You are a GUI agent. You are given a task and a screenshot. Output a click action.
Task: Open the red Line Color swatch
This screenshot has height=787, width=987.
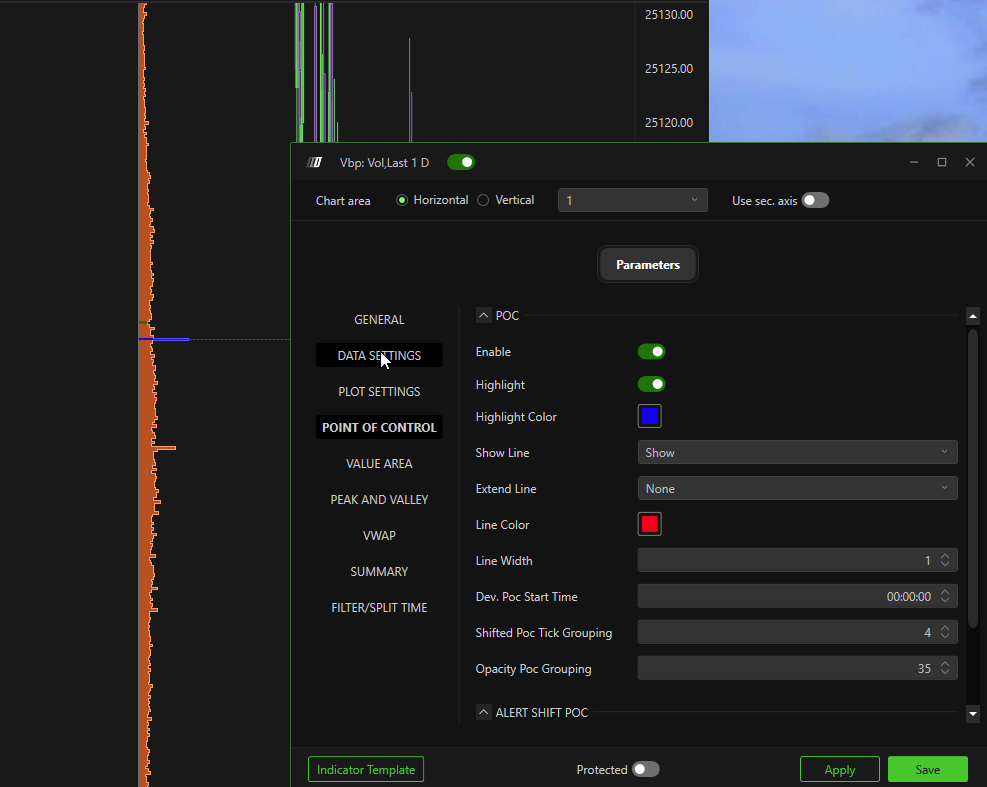point(650,524)
